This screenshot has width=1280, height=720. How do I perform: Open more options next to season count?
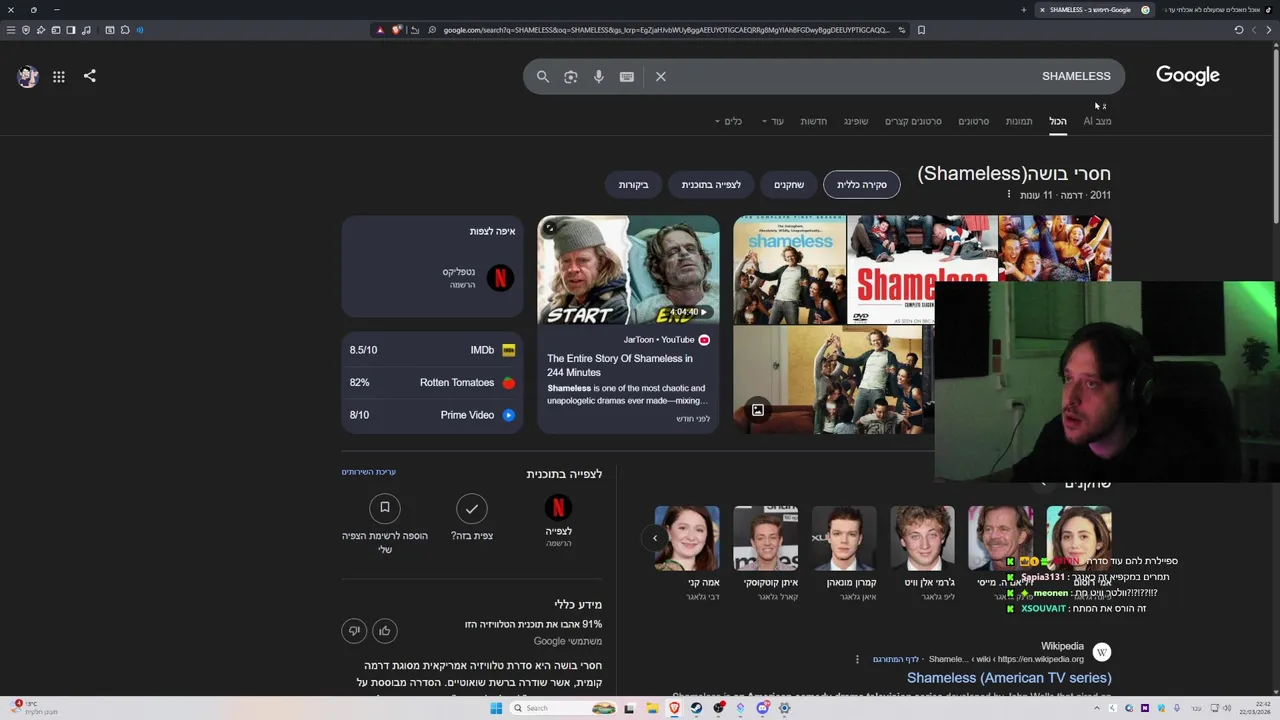pyautogui.click(x=1008, y=195)
